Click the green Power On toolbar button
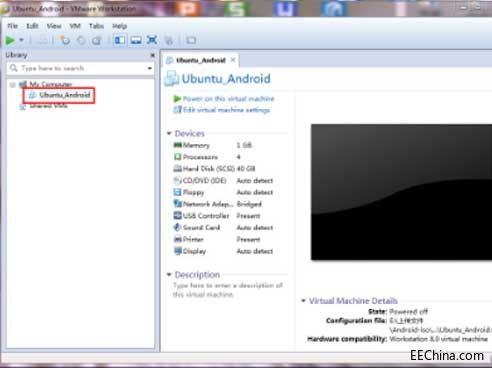492x368 pixels. coord(10,40)
